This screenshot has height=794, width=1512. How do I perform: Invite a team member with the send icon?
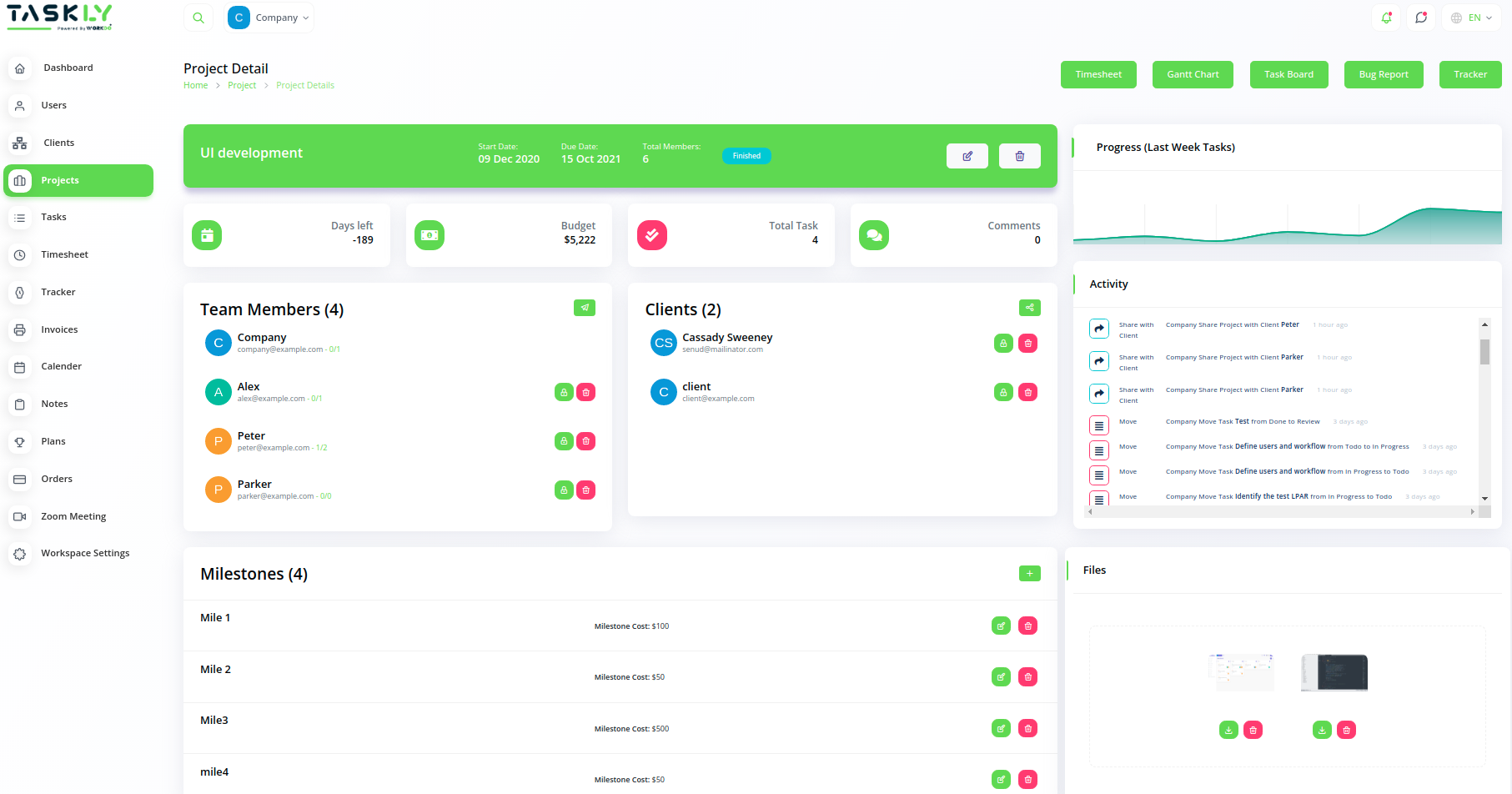coord(585,308)
